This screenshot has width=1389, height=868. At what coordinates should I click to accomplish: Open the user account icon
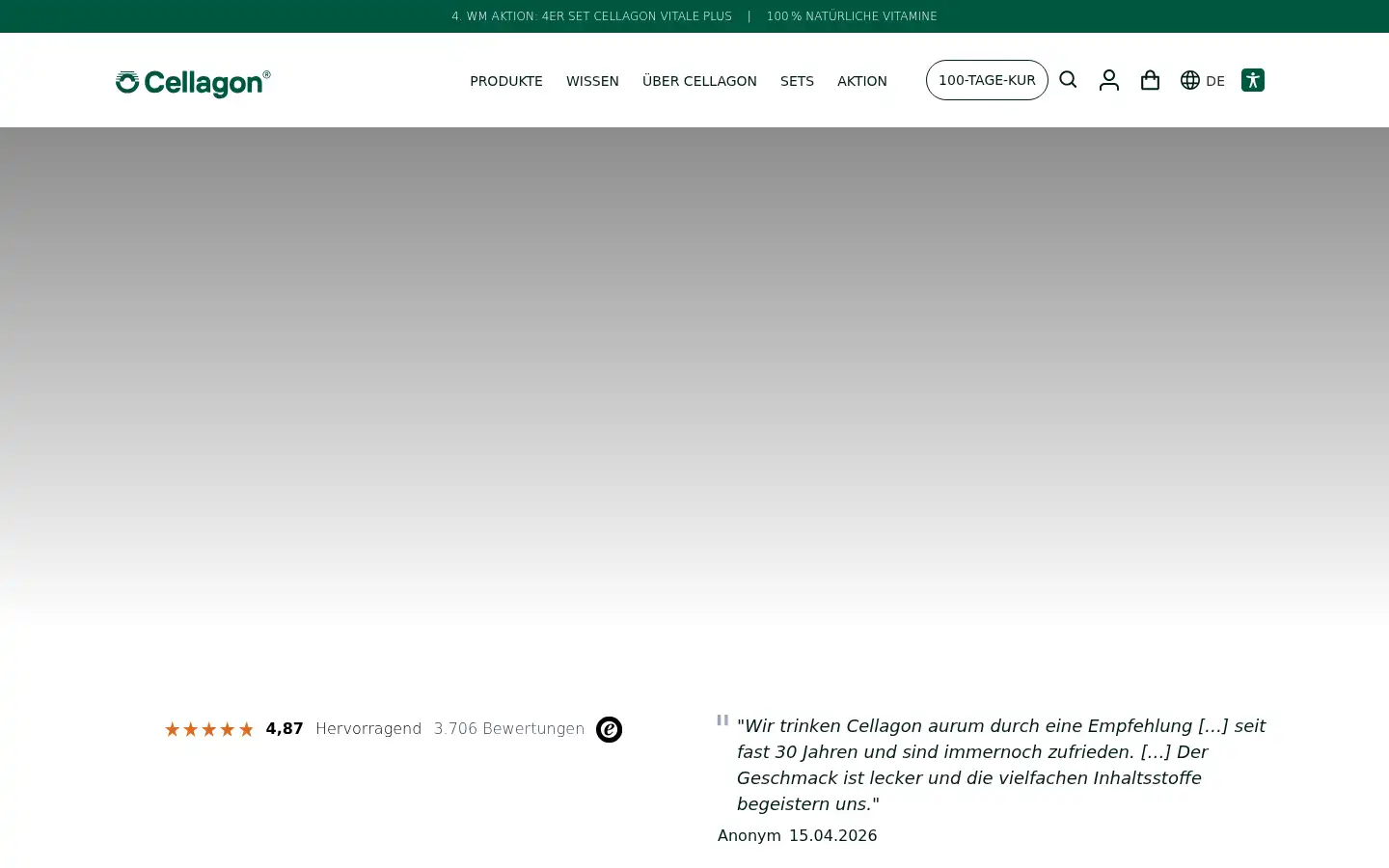point(1109,80)
